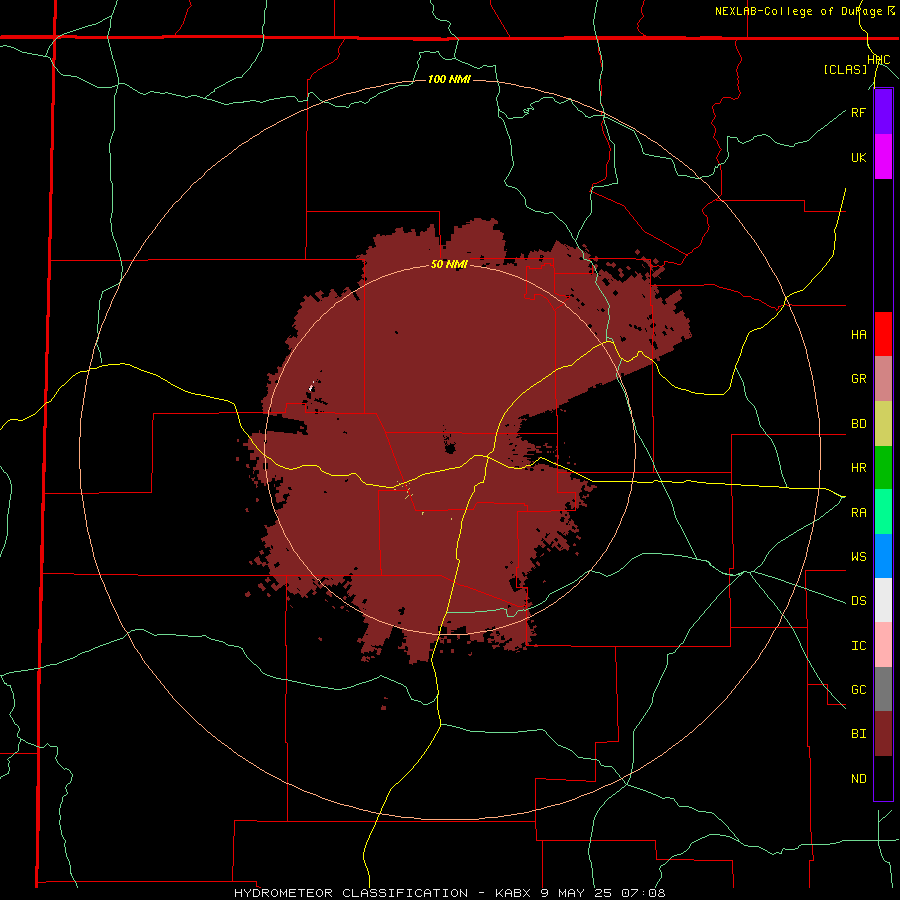Click the UK legend label

858,158
